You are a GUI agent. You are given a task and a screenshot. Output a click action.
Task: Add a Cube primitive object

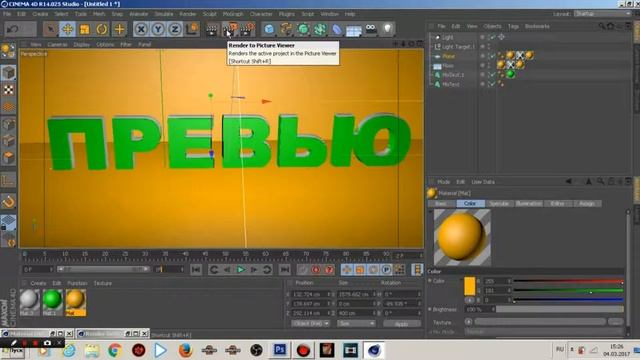coord(269,29)
